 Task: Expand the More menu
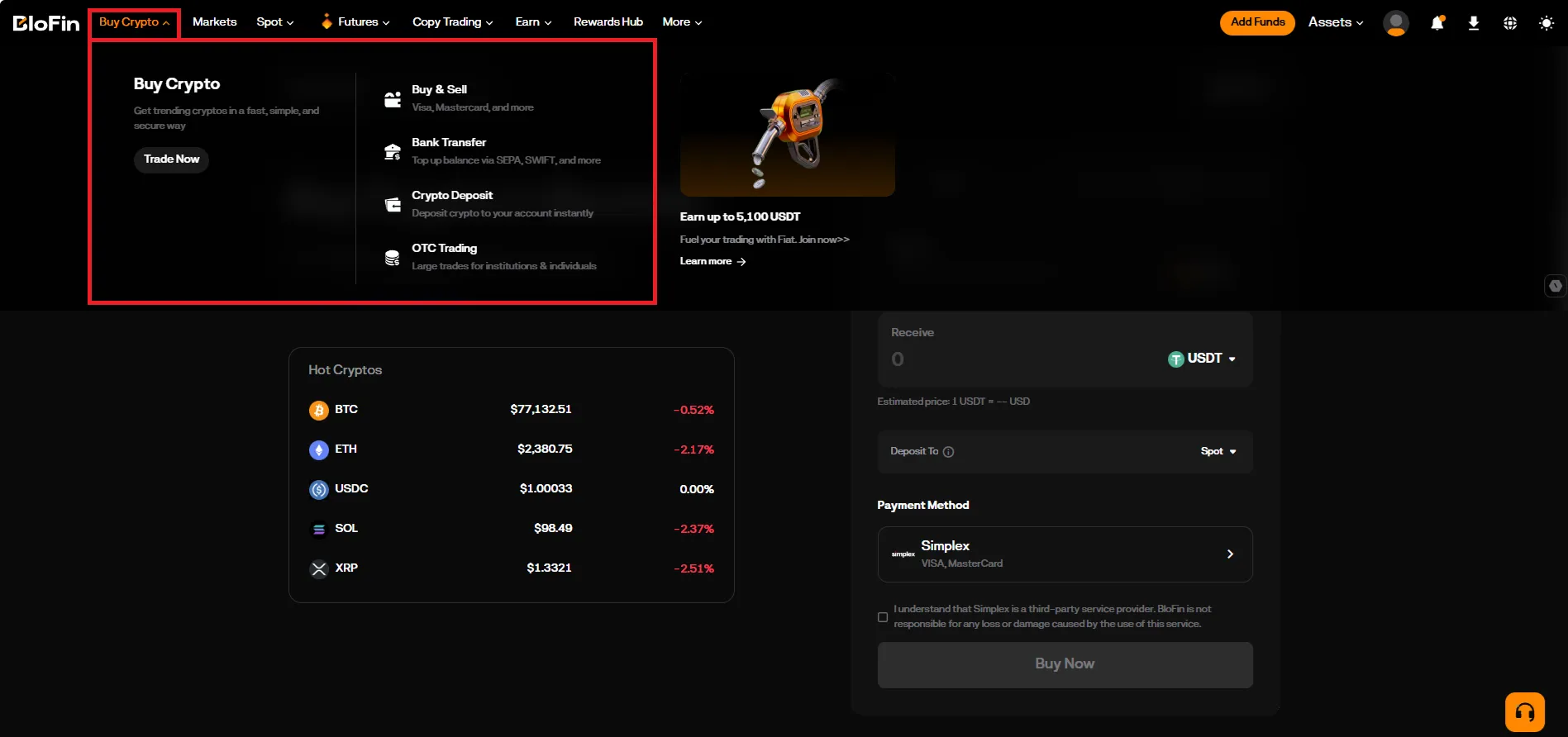(x=683, y=22)
